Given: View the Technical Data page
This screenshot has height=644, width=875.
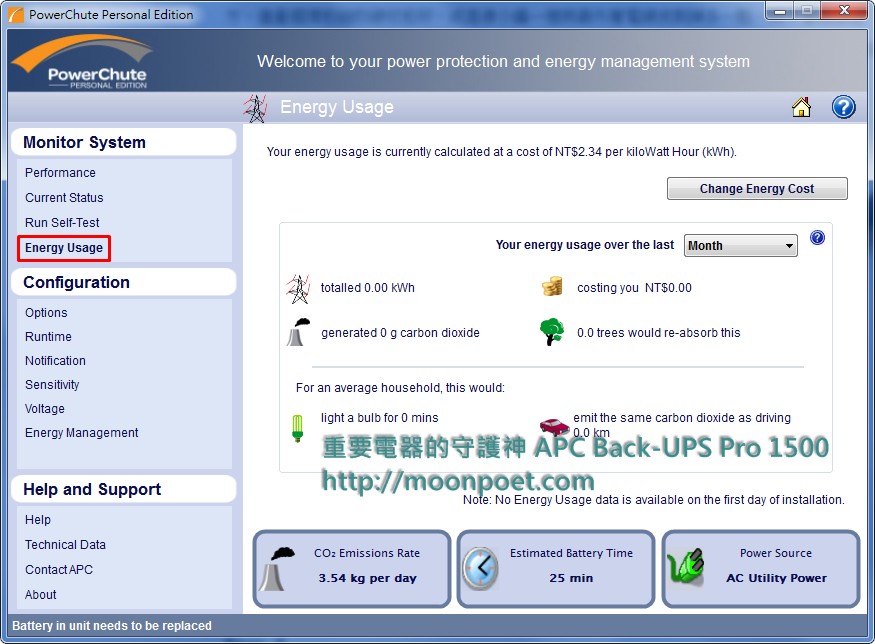Looking at the screenshot, I should point(65,545).
